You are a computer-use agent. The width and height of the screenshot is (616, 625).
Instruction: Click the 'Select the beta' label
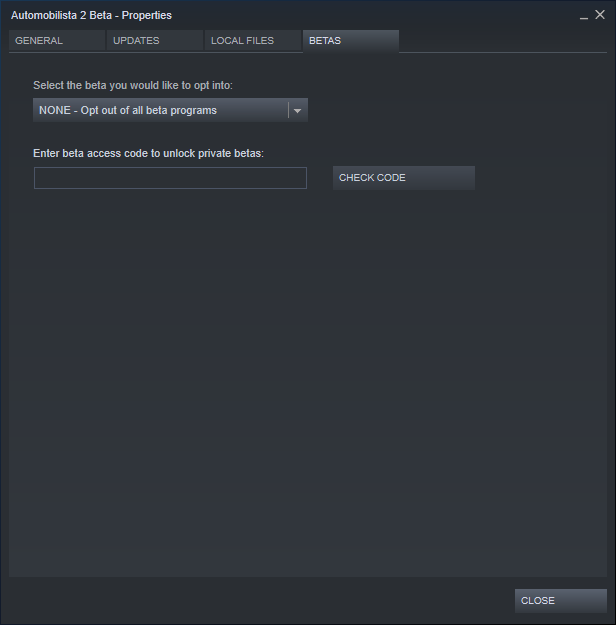point(133,85)
